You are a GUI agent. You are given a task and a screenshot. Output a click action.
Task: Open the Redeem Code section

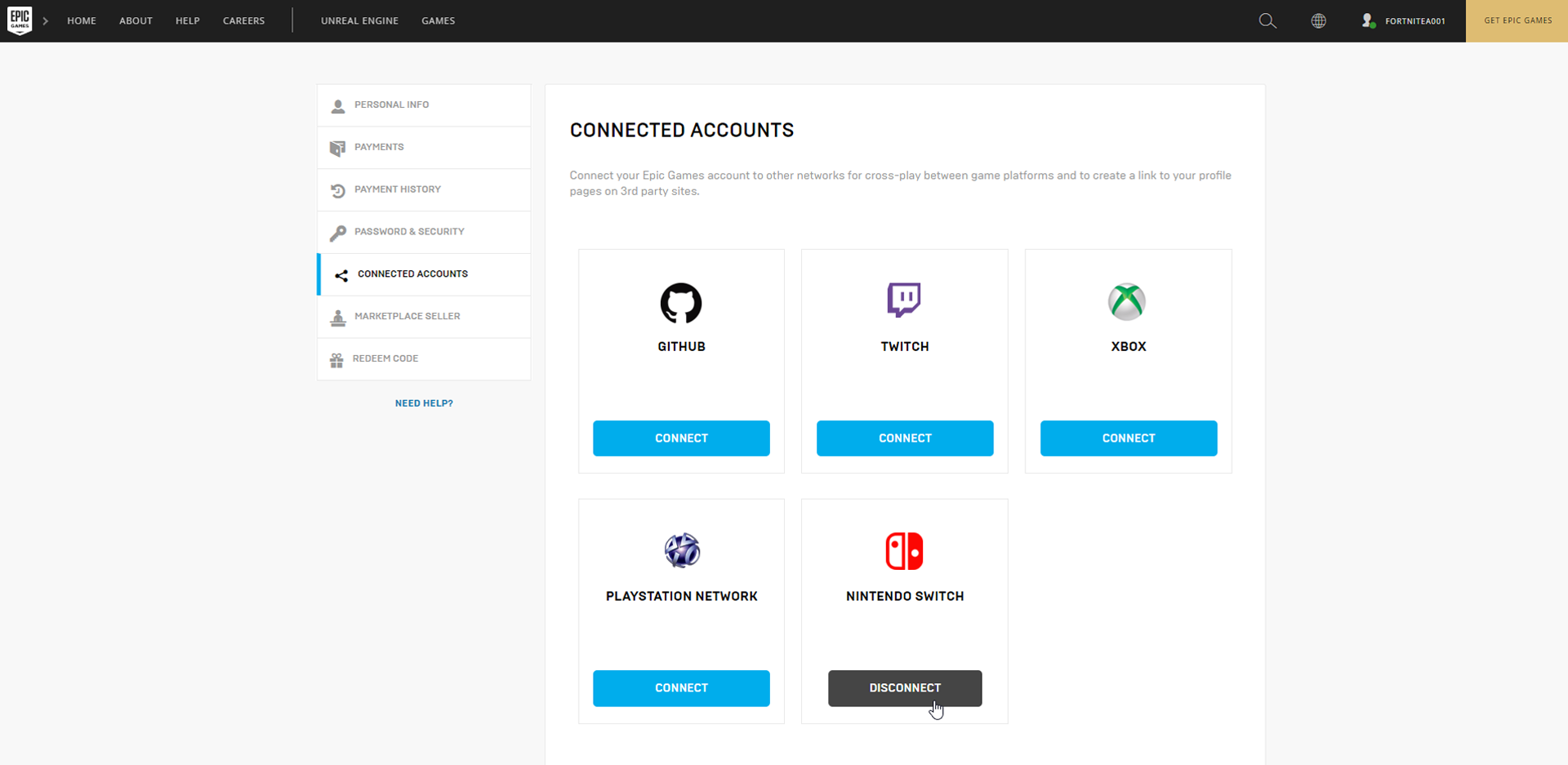click(x=424, y=359)
